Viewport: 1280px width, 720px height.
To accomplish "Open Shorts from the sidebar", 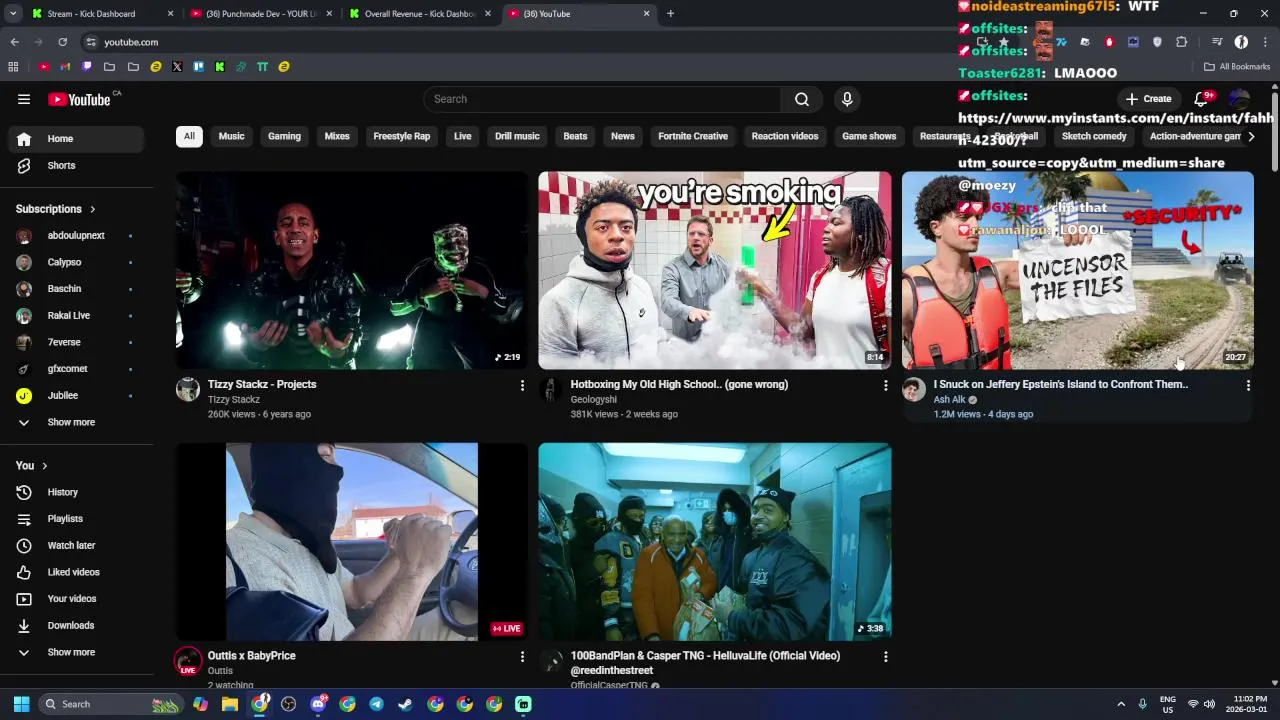I will coord(76,165).
